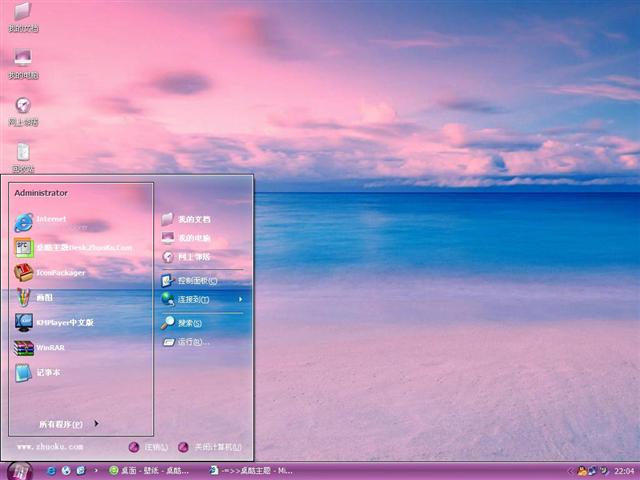Click the network connection tray icon
The height and width of the screenshot is (480, 640).
pos(592,471)
